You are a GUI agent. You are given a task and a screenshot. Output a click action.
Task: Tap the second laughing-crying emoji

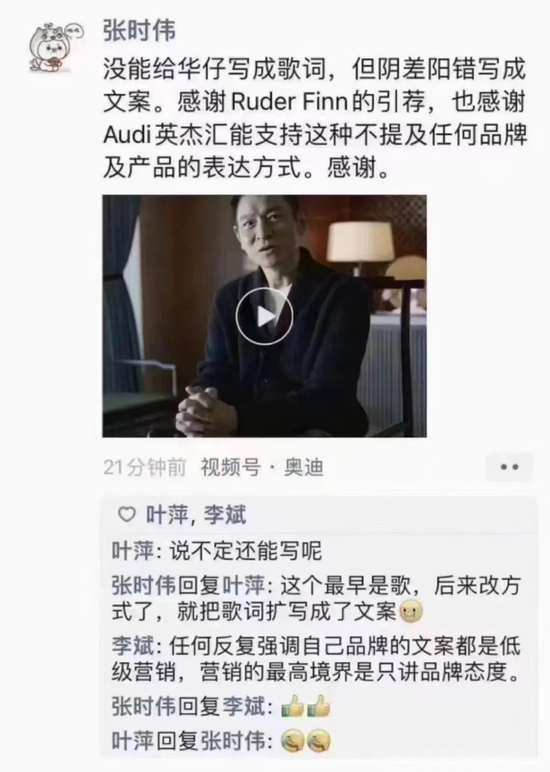(318, 741)
